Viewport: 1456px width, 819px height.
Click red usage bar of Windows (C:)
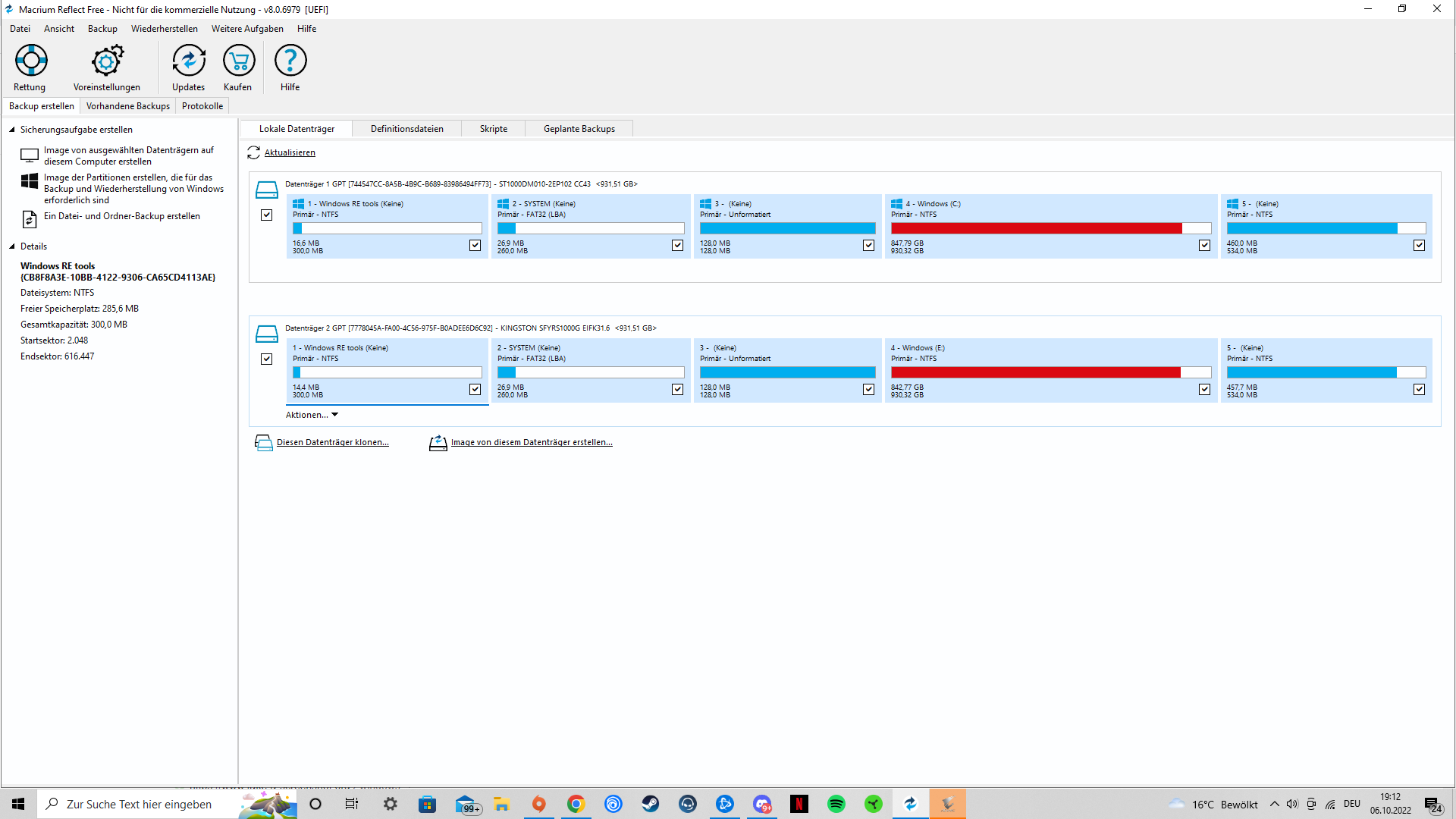[x=1035, y=228]
